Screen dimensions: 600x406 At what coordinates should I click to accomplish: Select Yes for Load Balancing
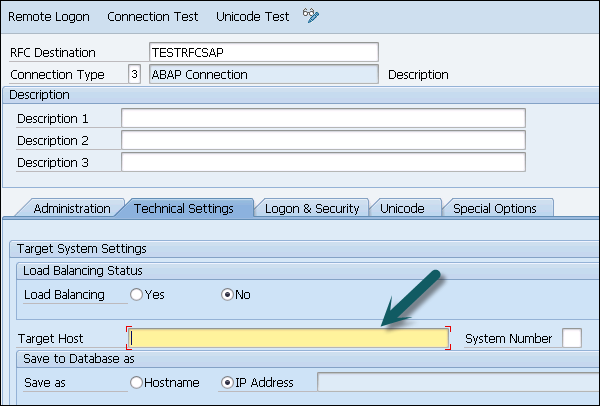click(x=137, y=295)
